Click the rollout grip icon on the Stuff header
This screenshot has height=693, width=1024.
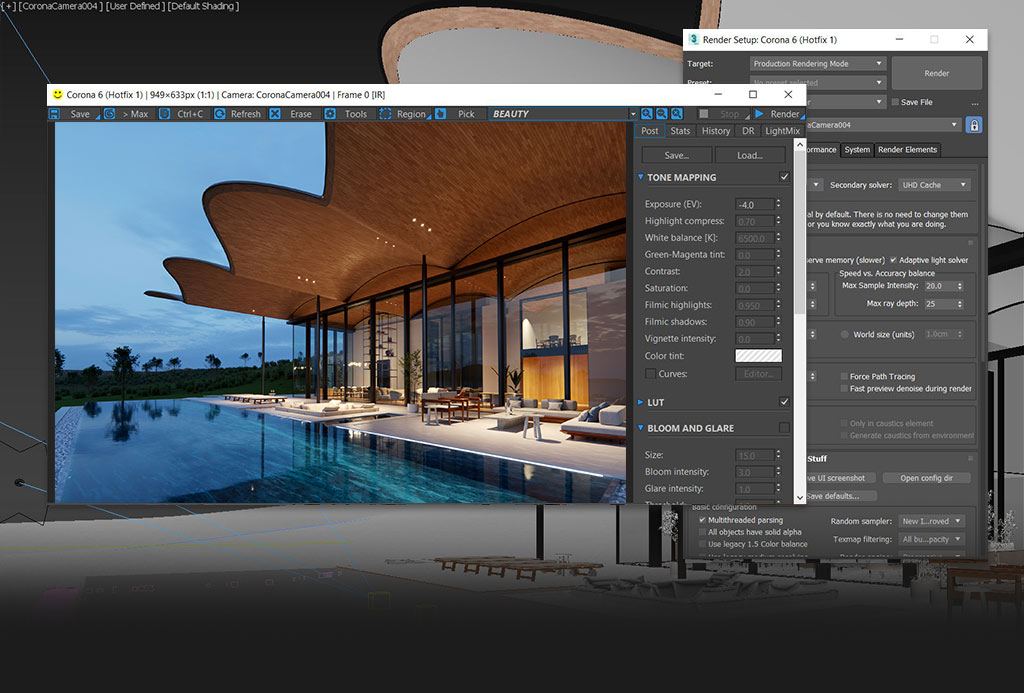click(x=970, y=459)
